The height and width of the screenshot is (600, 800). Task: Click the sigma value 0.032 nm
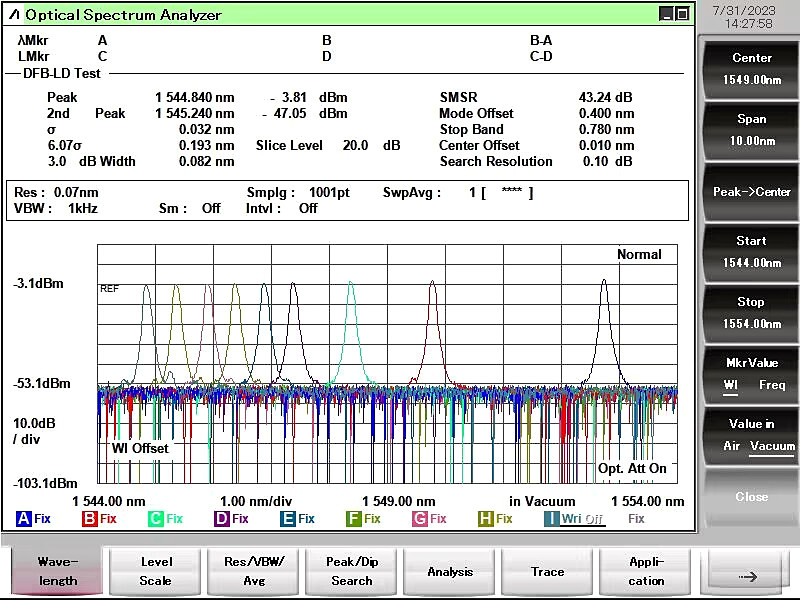pos(207,130)
